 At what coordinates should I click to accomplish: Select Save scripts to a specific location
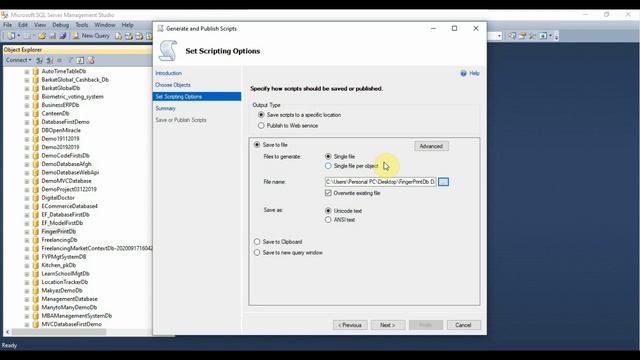(261, 115)
